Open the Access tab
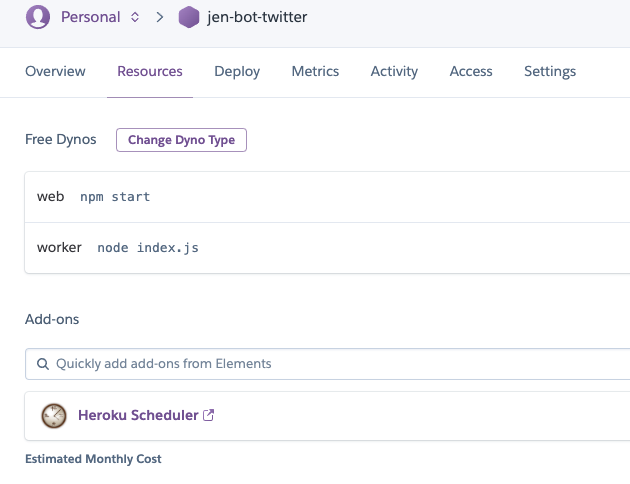 click(x=471, y=71)
